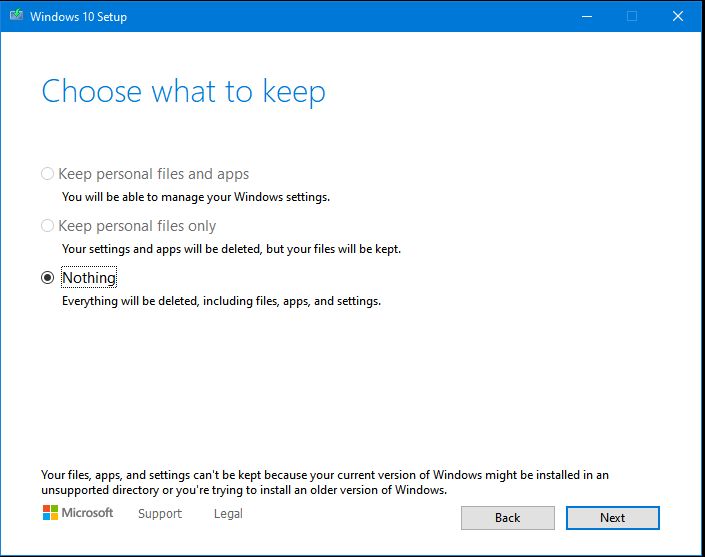
Task: Open the Support link
Action: click(160, 513)
